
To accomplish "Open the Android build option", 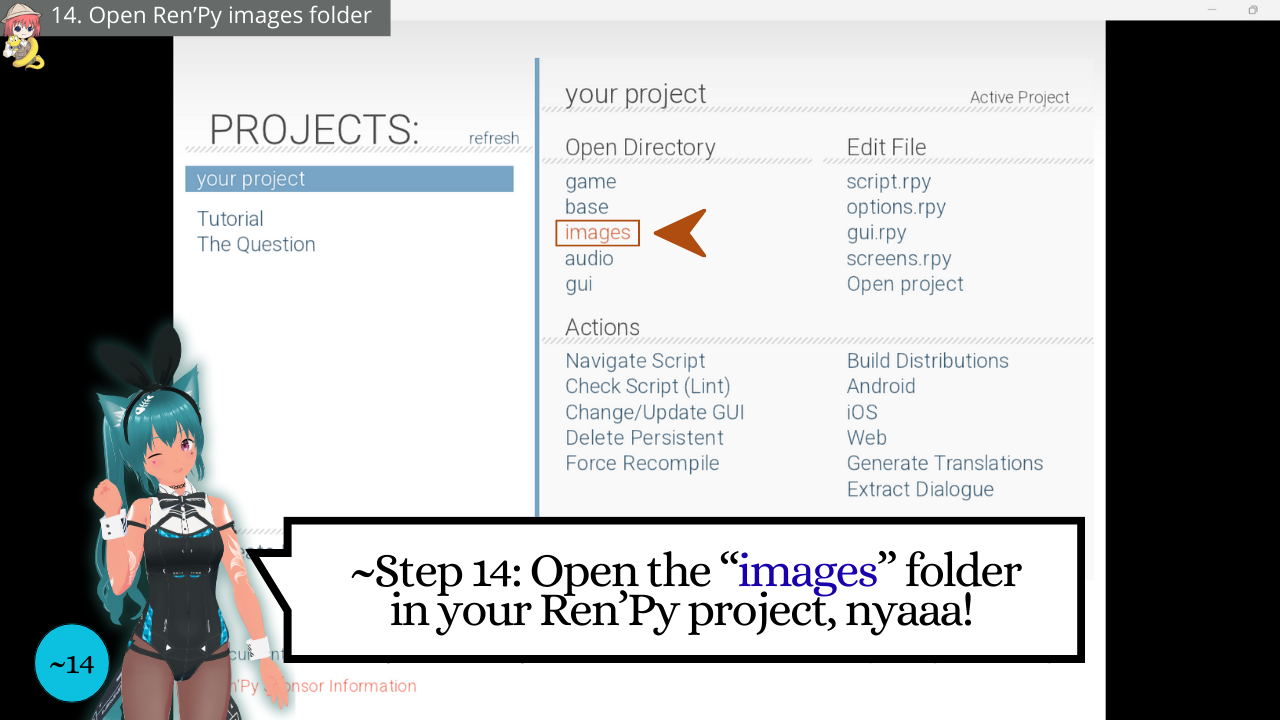I will tap(881, 386).
